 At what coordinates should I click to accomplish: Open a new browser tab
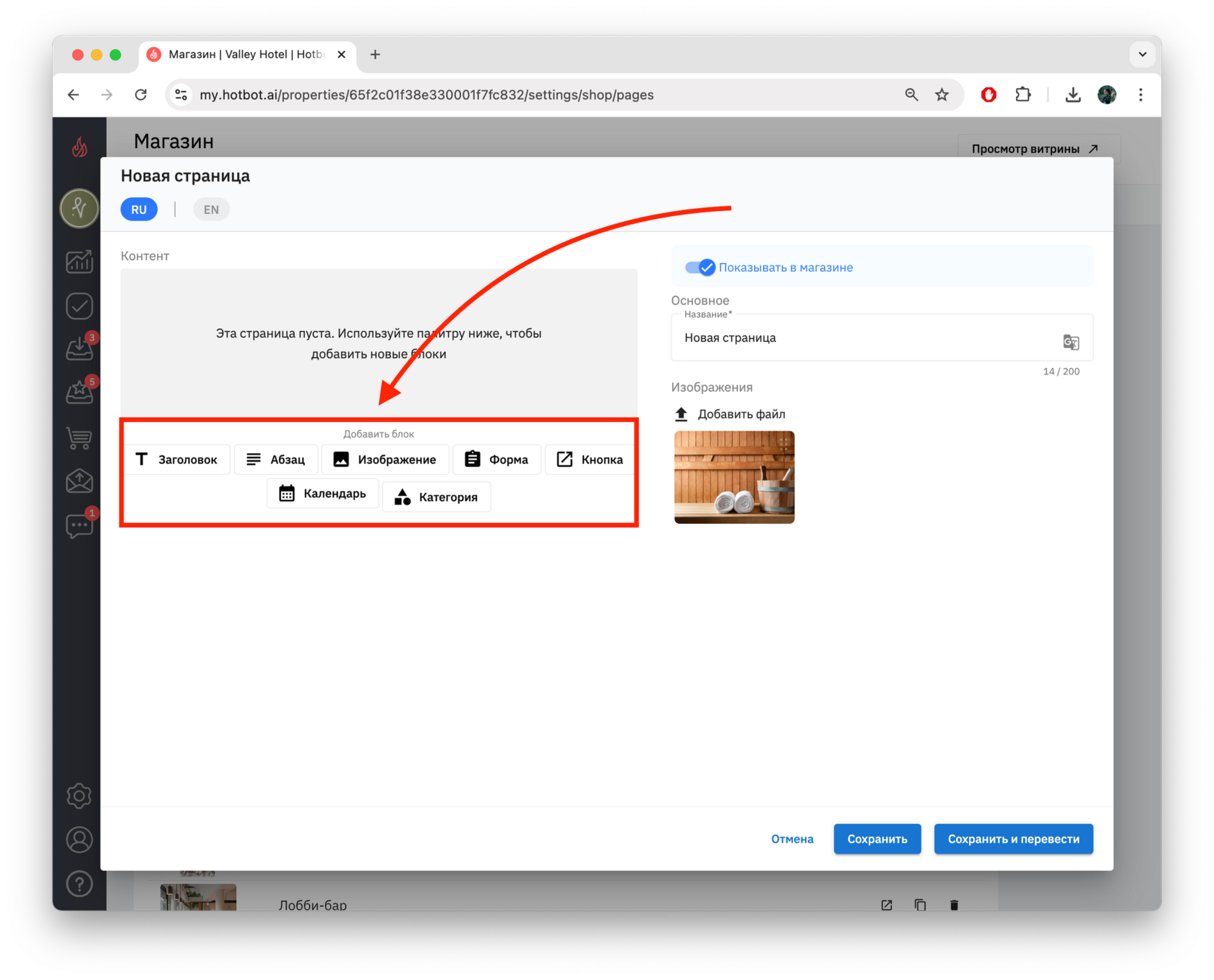(375, 54)
